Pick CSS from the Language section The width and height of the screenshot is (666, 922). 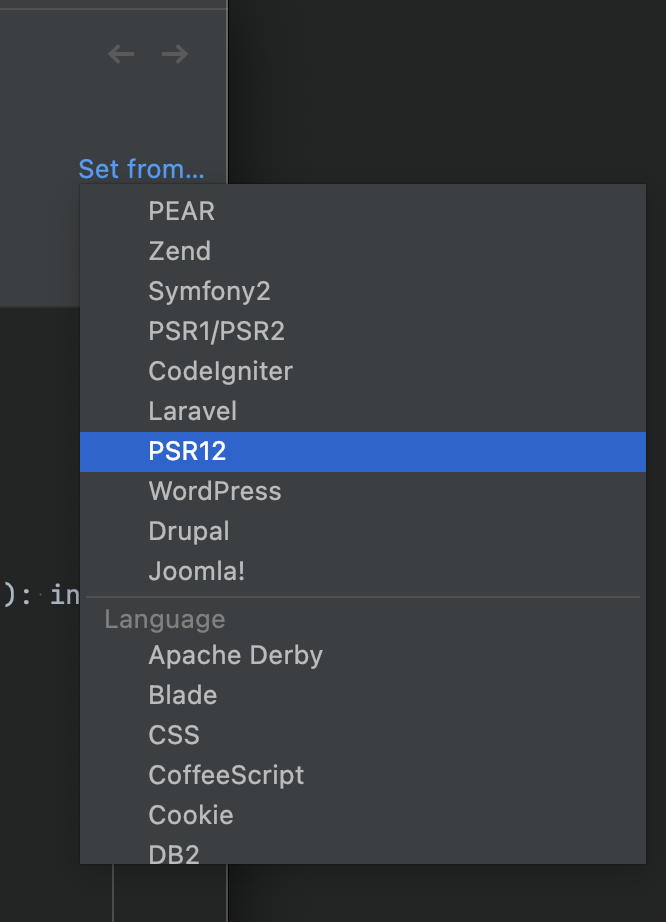(x=174, y=735)
